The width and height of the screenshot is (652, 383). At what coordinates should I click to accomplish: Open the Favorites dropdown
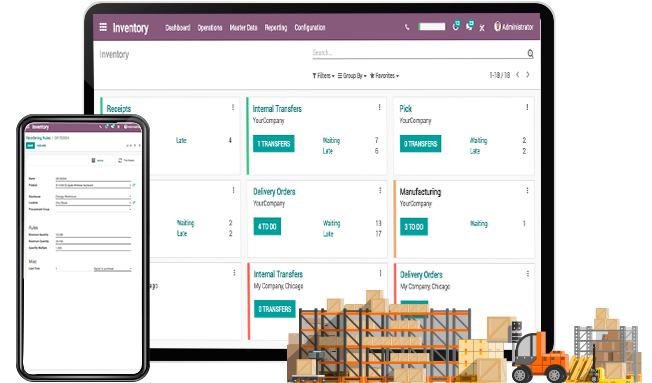tap(384, 76)
